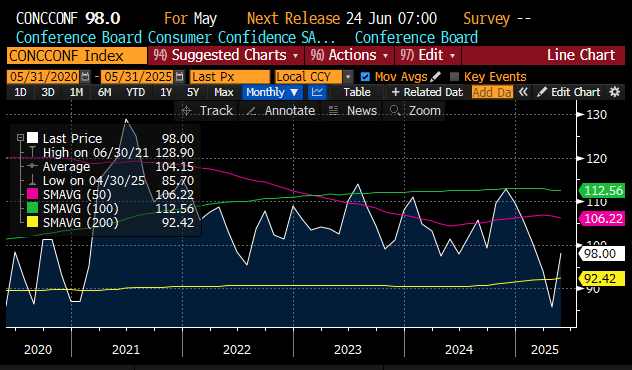Switch to 6M range
The image size is (632, 370).
click(x=104, y=92)
